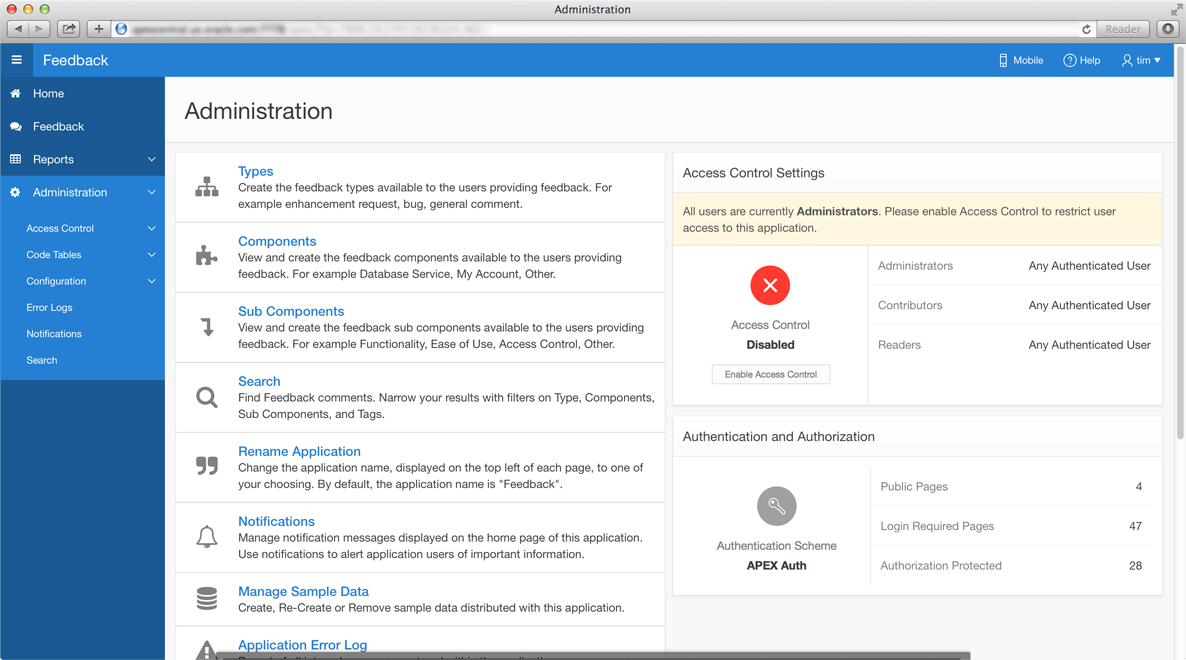Open the tim user dropdown menu

(x=1142, y=60)
